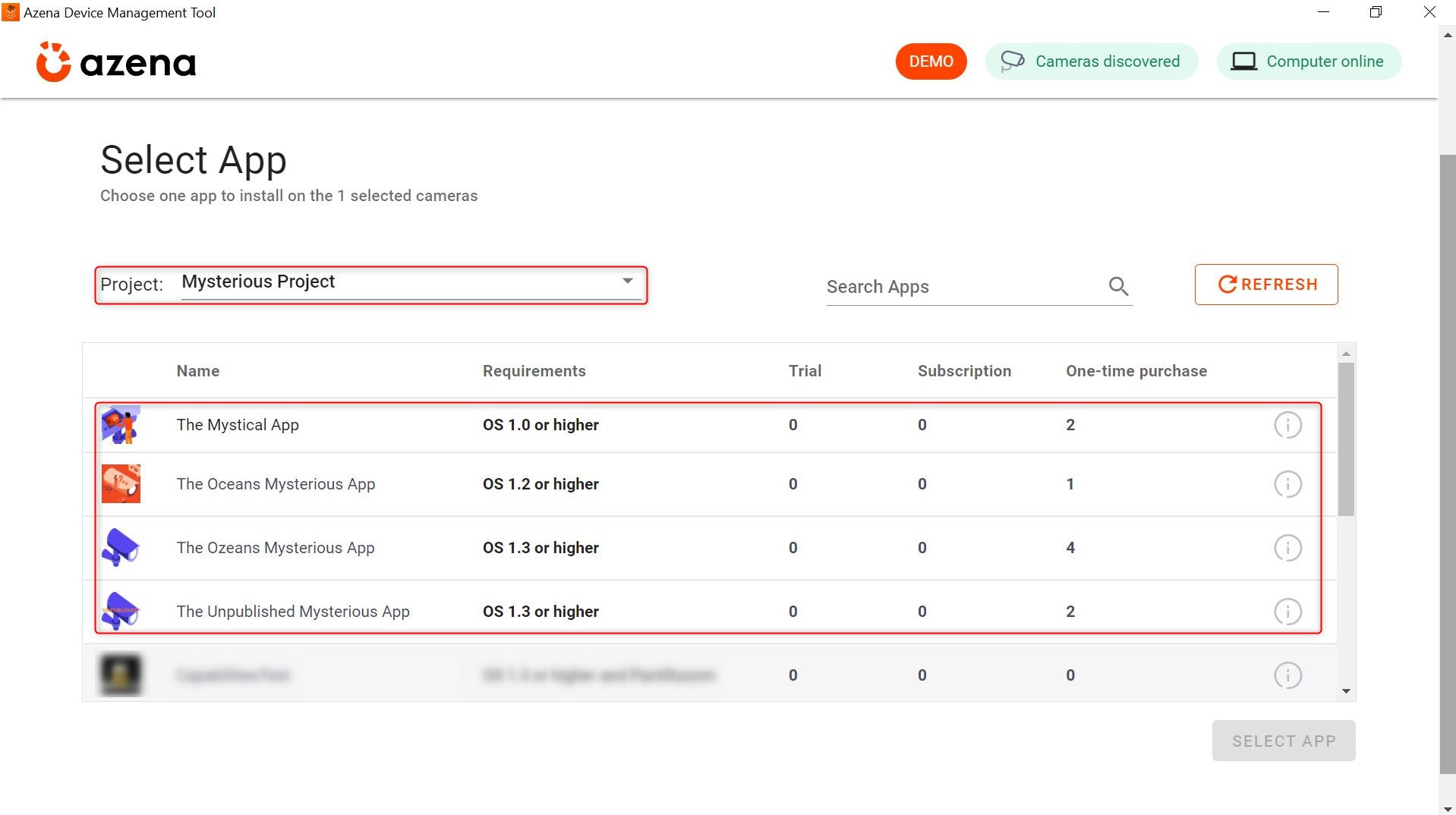Viewport: 1456px width, 815px height.
Task: Minimize the Azena window
Action: pos(1323,12)
